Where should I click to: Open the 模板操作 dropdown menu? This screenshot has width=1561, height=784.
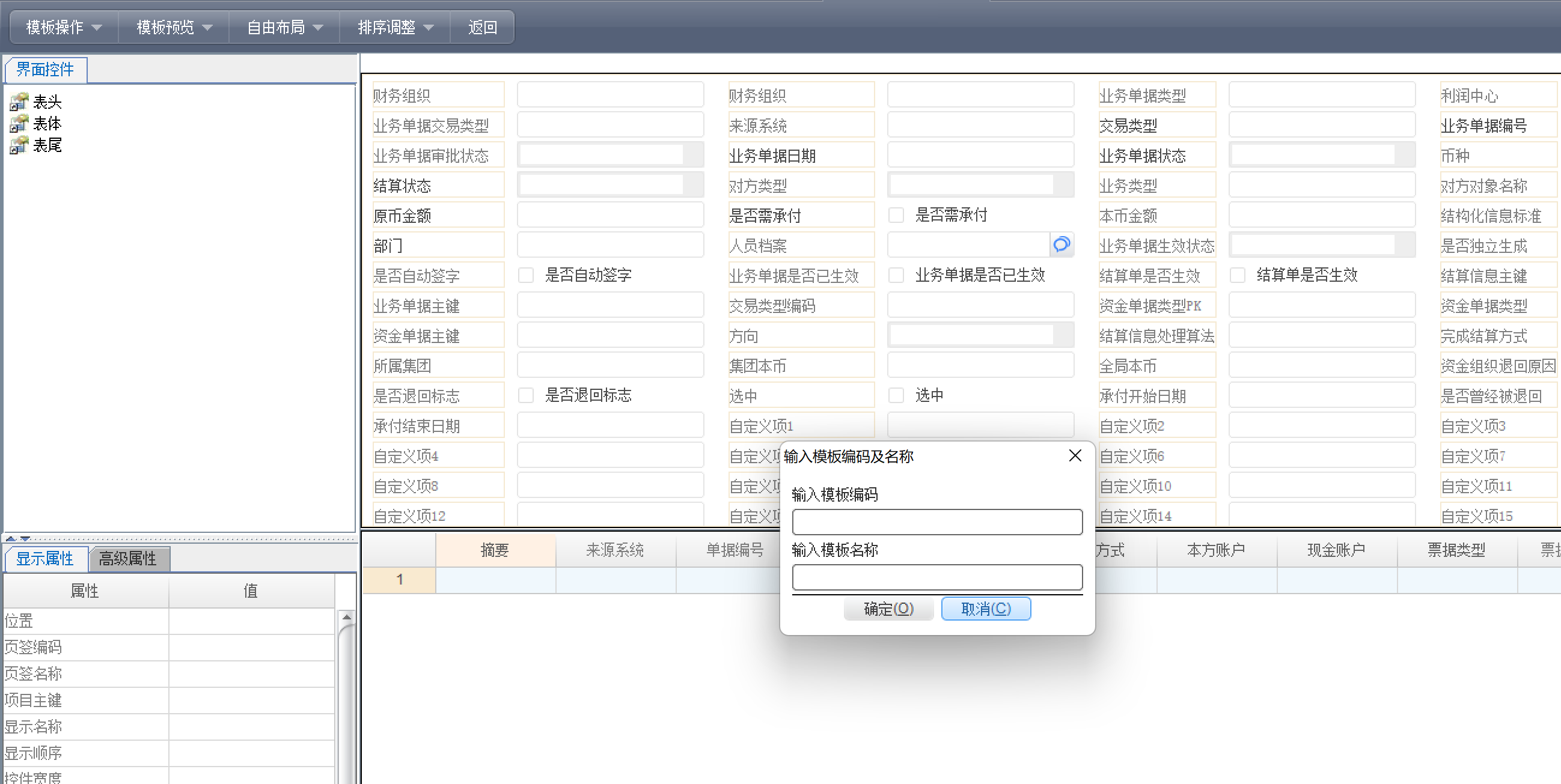pos(63,27)
